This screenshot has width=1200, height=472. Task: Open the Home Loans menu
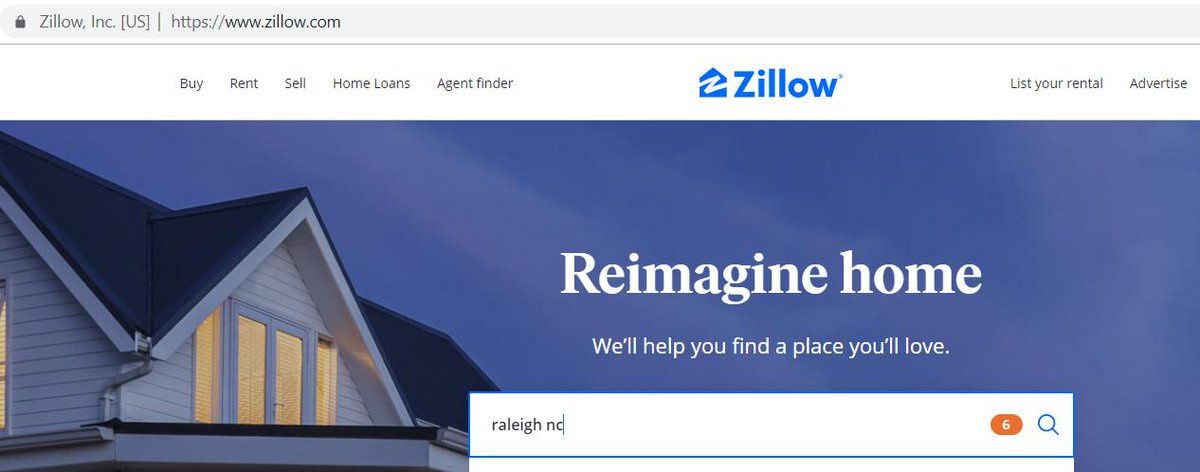pos(371,84)
